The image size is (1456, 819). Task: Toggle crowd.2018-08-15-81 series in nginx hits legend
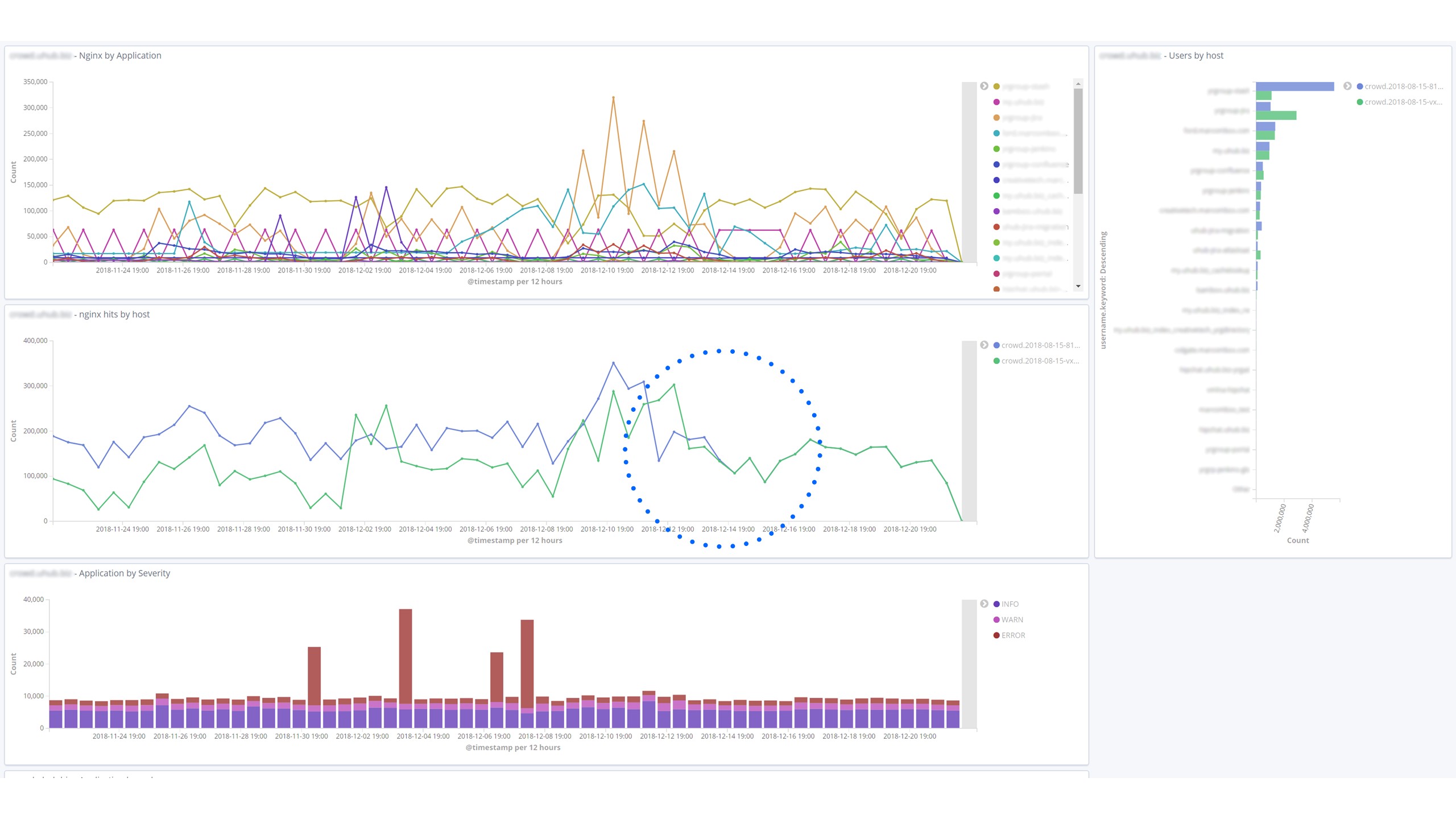click(x=1036, y=345)
